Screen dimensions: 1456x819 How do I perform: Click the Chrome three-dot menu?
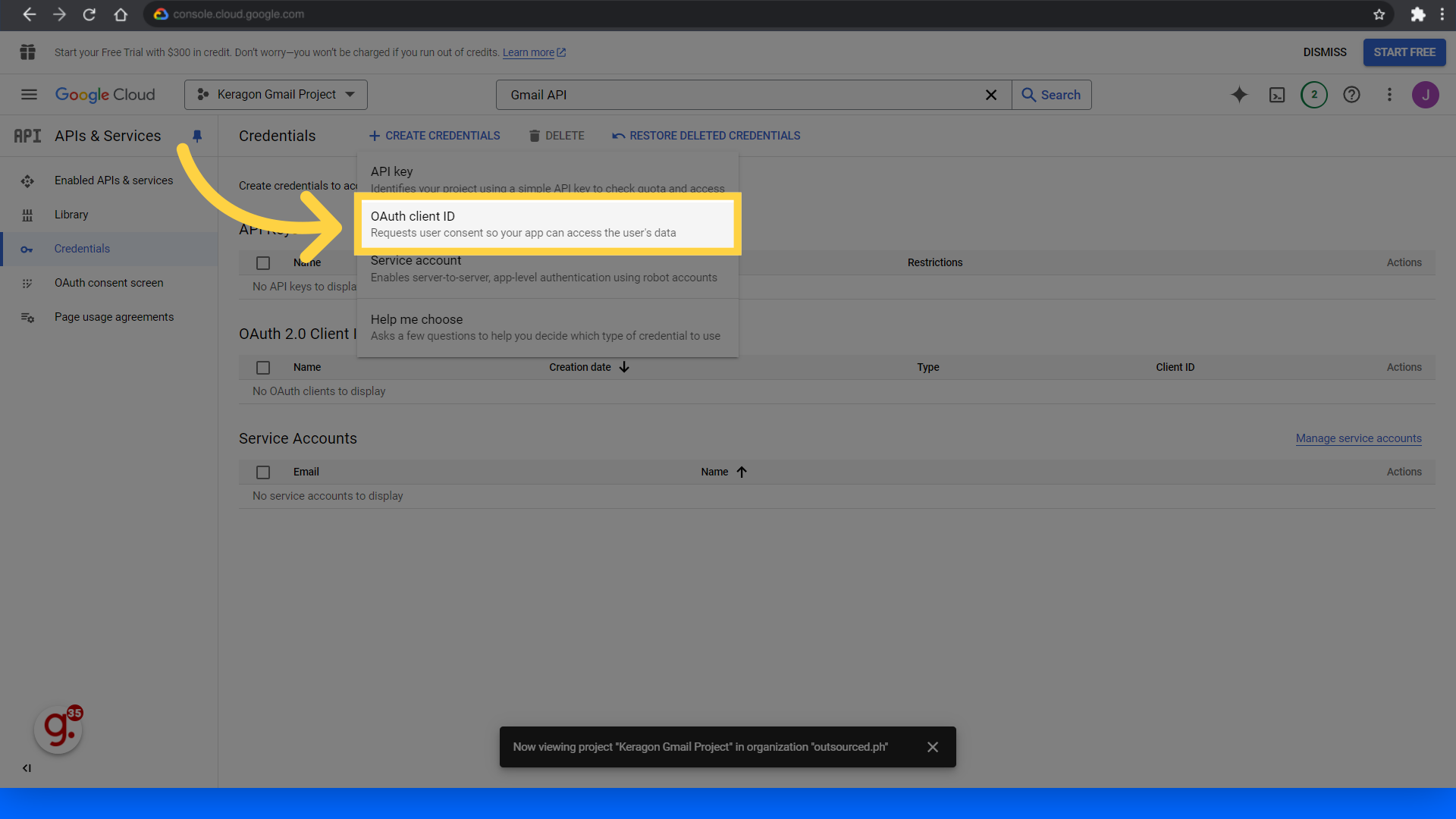pos(1442,14)
